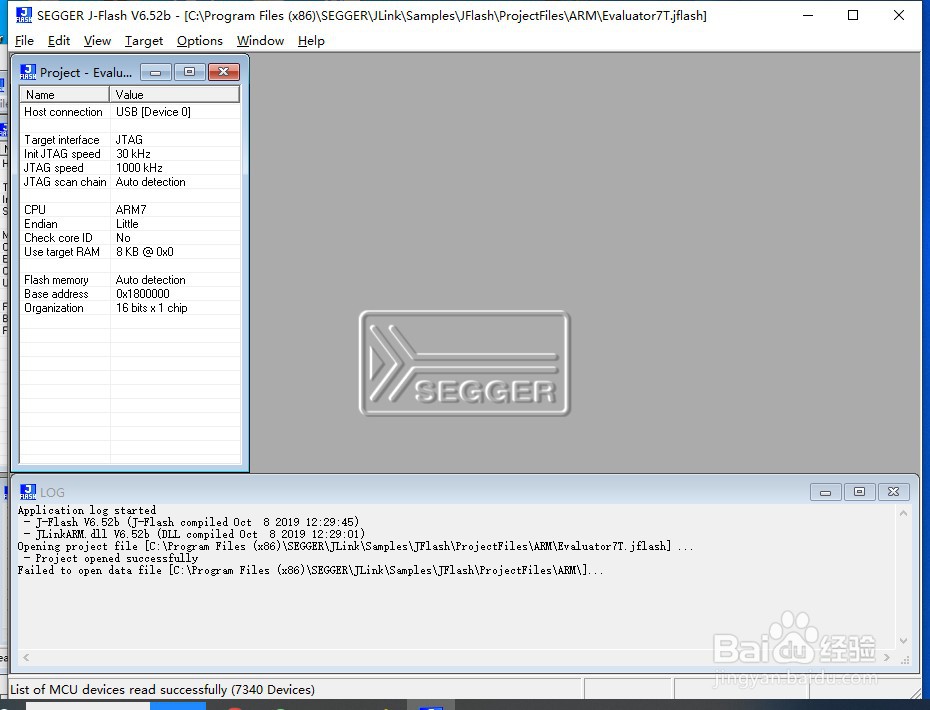Image resolution: width=930 pixels, height=710 pixels.
Task: Minimize the Project panel
Action: [155, 72]
